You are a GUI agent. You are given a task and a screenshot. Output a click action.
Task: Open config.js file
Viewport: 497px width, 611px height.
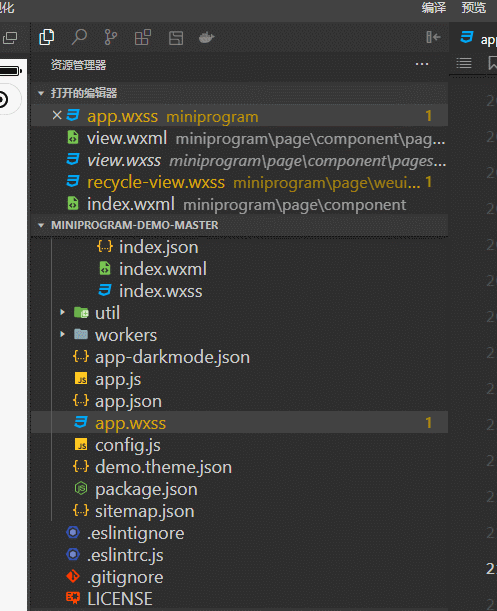click(239, 445)
